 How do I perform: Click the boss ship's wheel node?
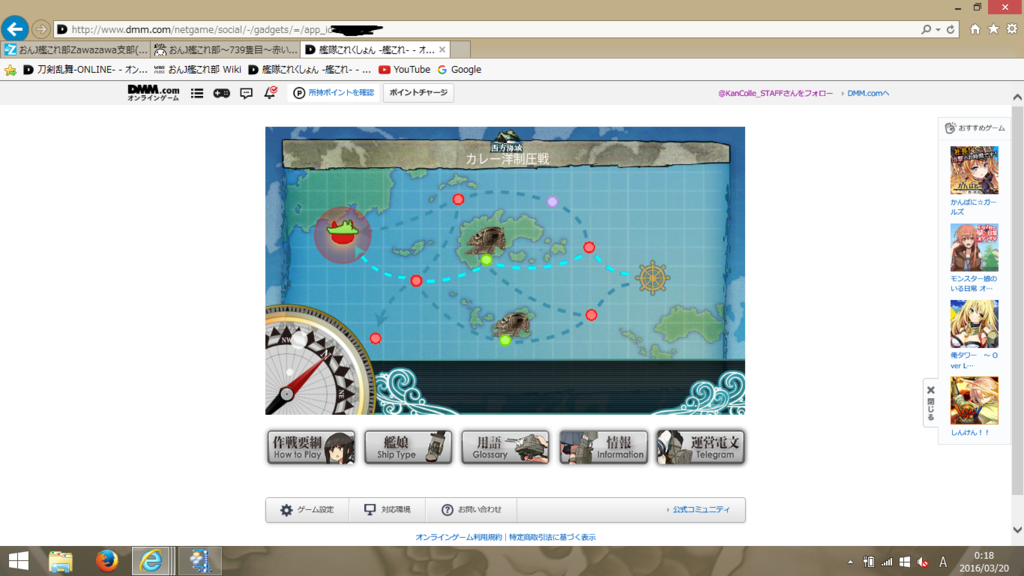point(652,278)
